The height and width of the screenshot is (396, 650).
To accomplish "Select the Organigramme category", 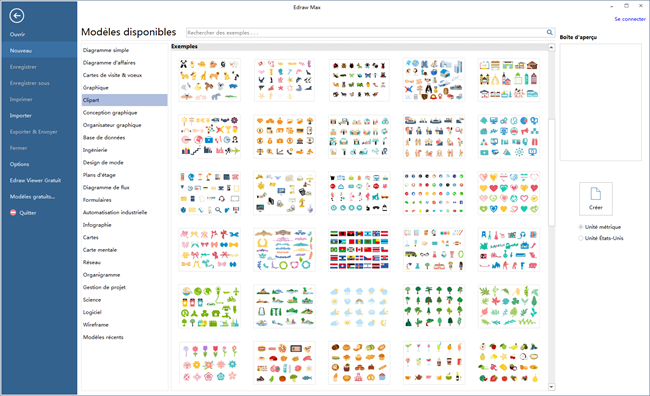I will 101,275.
